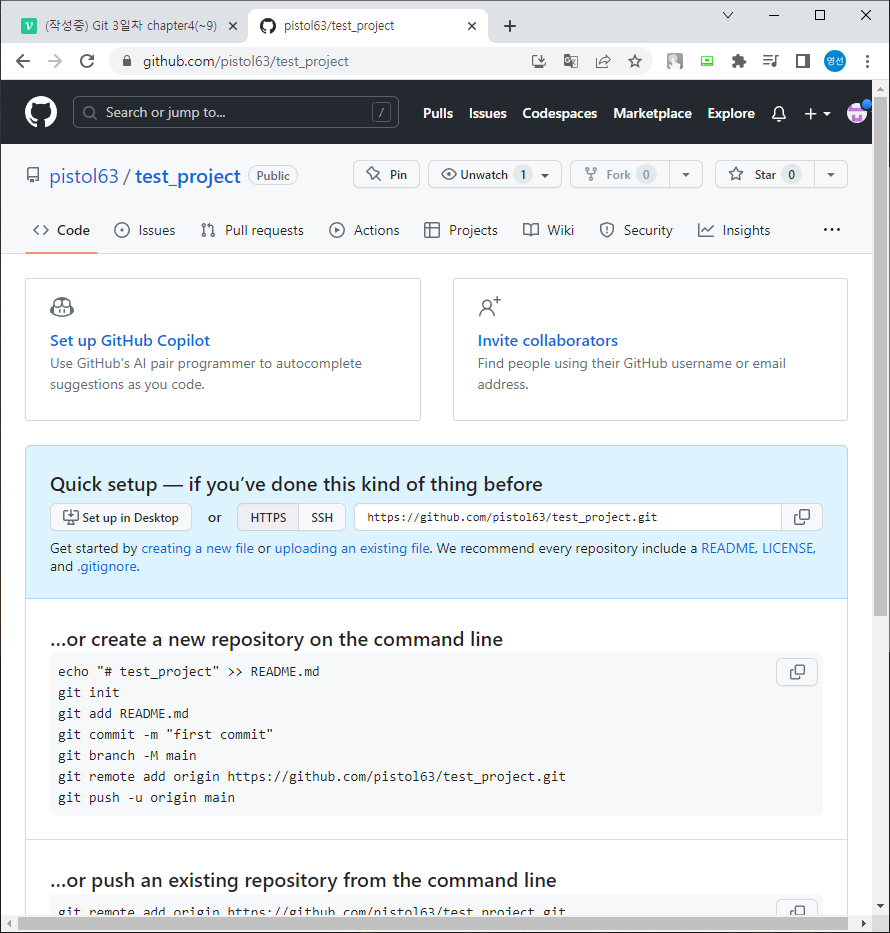Expand the Fork options dropdown arrow

(686, 174)
